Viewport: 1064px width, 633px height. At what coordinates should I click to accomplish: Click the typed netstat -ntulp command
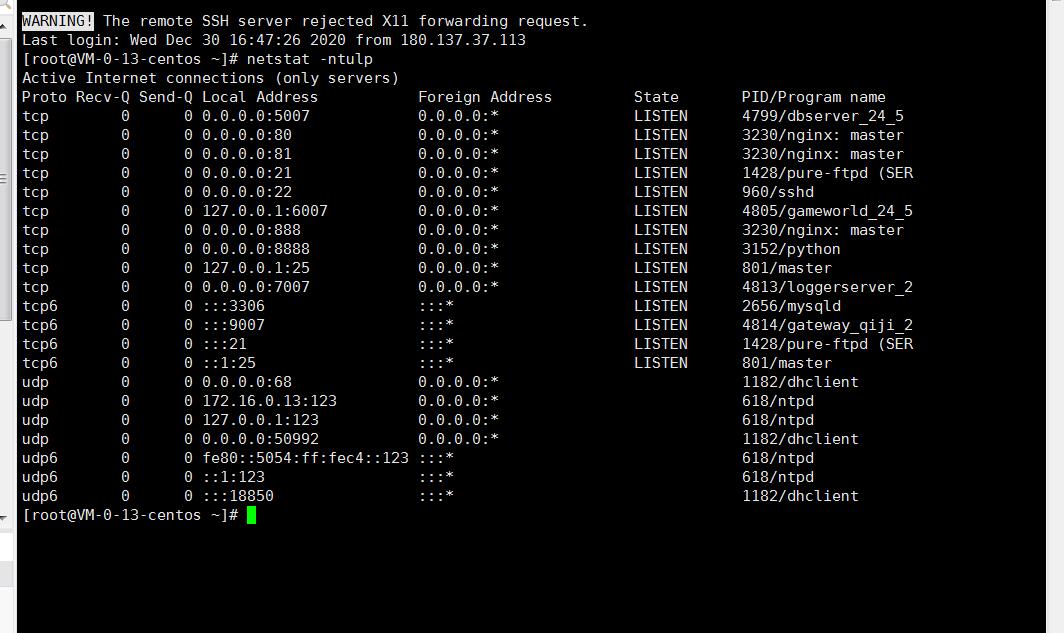[309, 59]
